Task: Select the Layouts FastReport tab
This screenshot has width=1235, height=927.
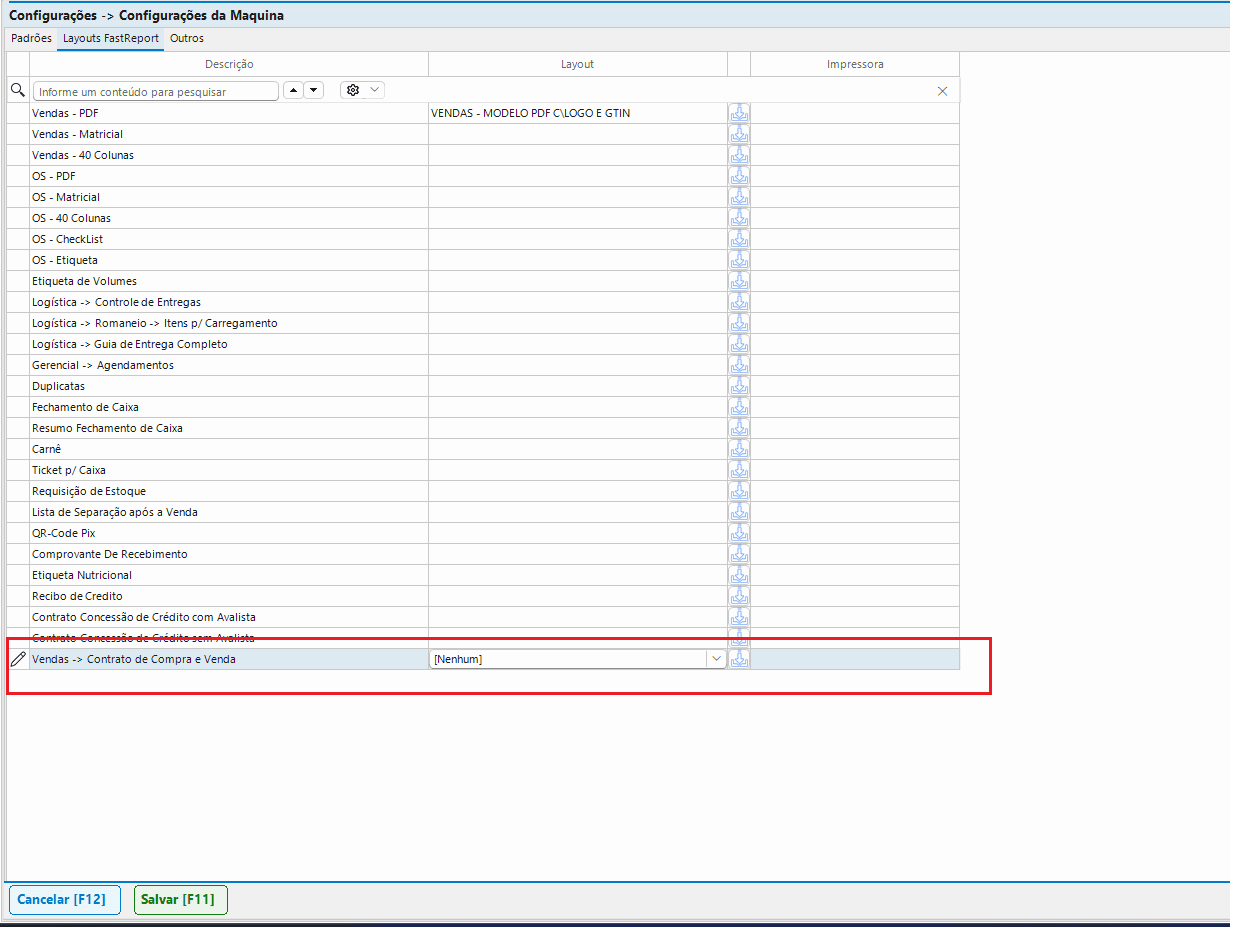Action: 111,38
